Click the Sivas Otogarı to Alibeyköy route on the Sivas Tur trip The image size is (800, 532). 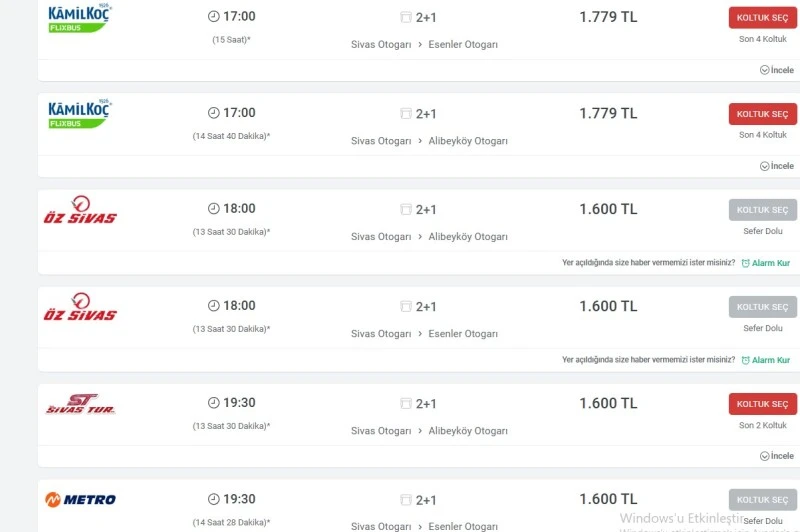click(429, 431)
